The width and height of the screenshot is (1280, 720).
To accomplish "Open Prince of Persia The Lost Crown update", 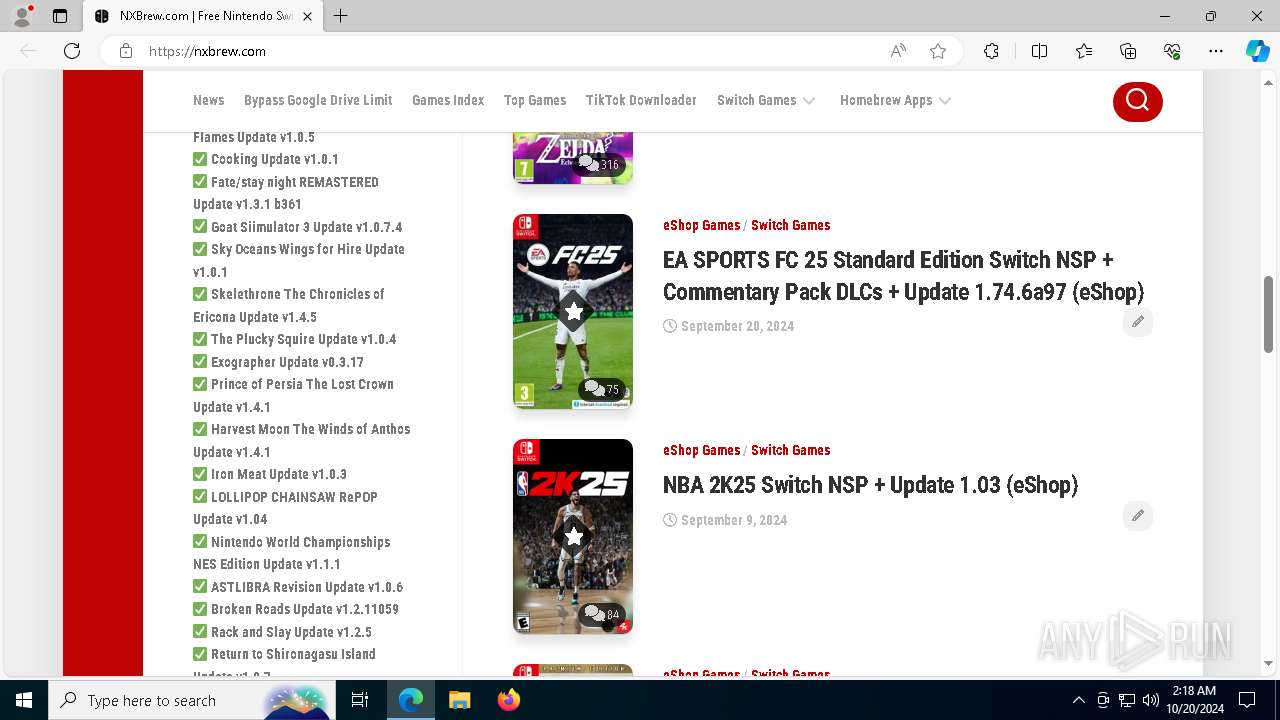I will tap(293, 395).
